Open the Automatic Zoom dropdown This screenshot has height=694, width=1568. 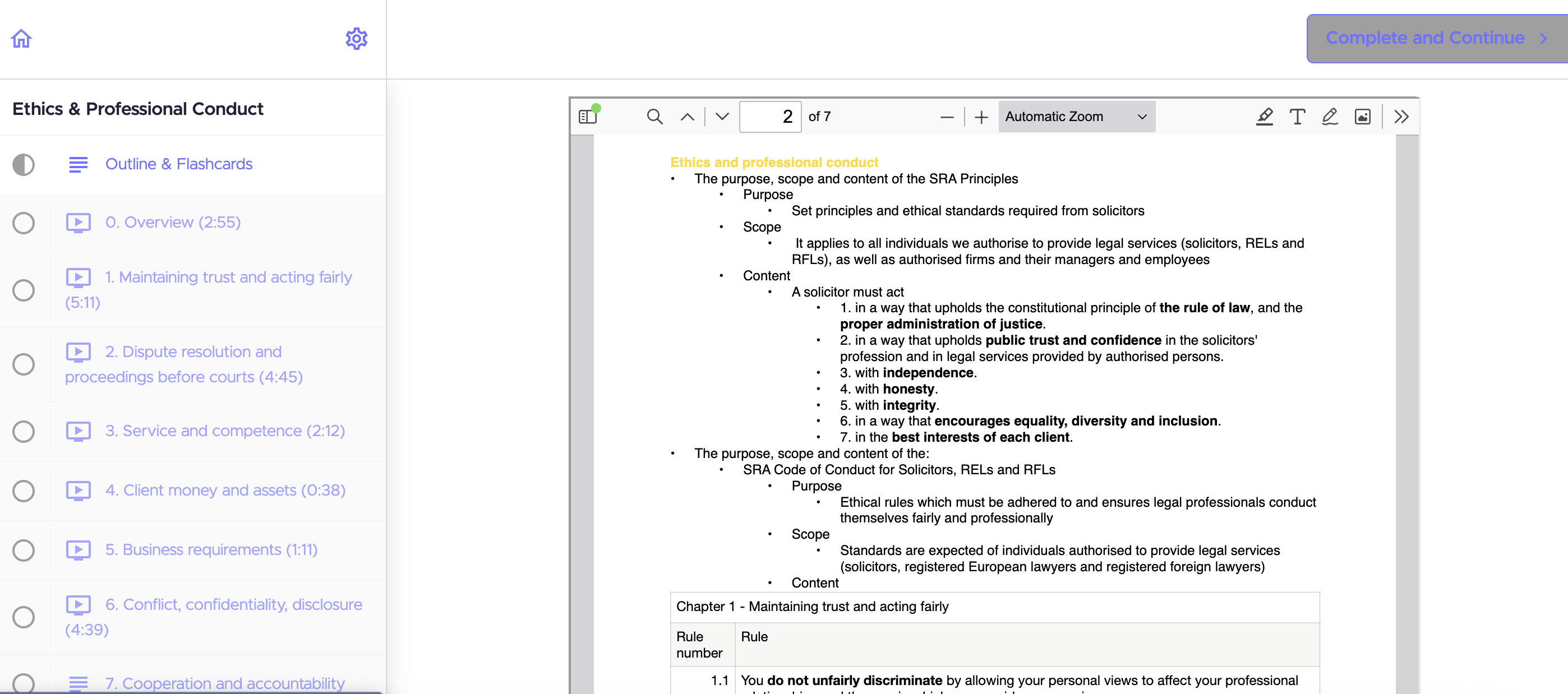1076,116
